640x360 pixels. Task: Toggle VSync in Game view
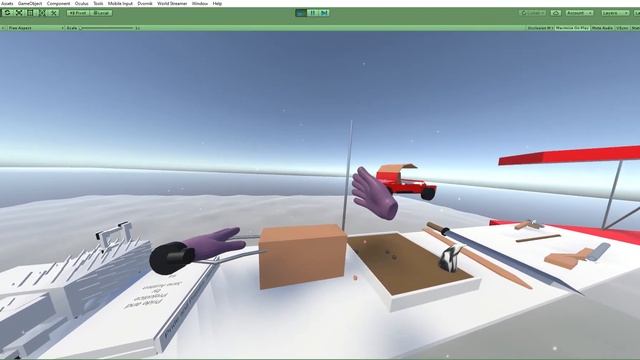(x=622, y=28)
